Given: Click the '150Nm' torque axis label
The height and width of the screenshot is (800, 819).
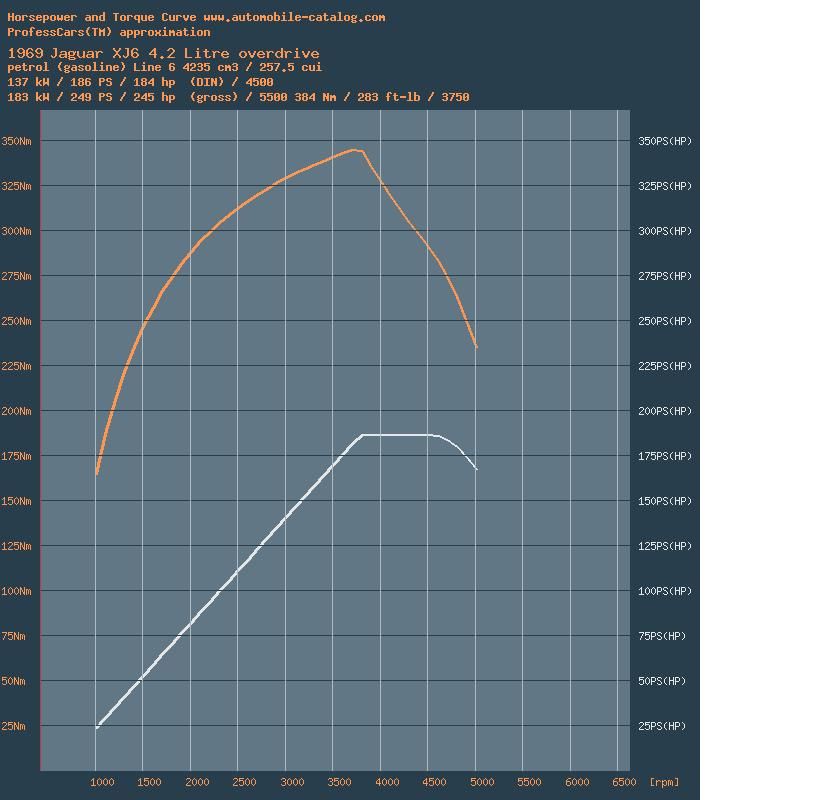Looking at the screenshot, I should [16, 501].
